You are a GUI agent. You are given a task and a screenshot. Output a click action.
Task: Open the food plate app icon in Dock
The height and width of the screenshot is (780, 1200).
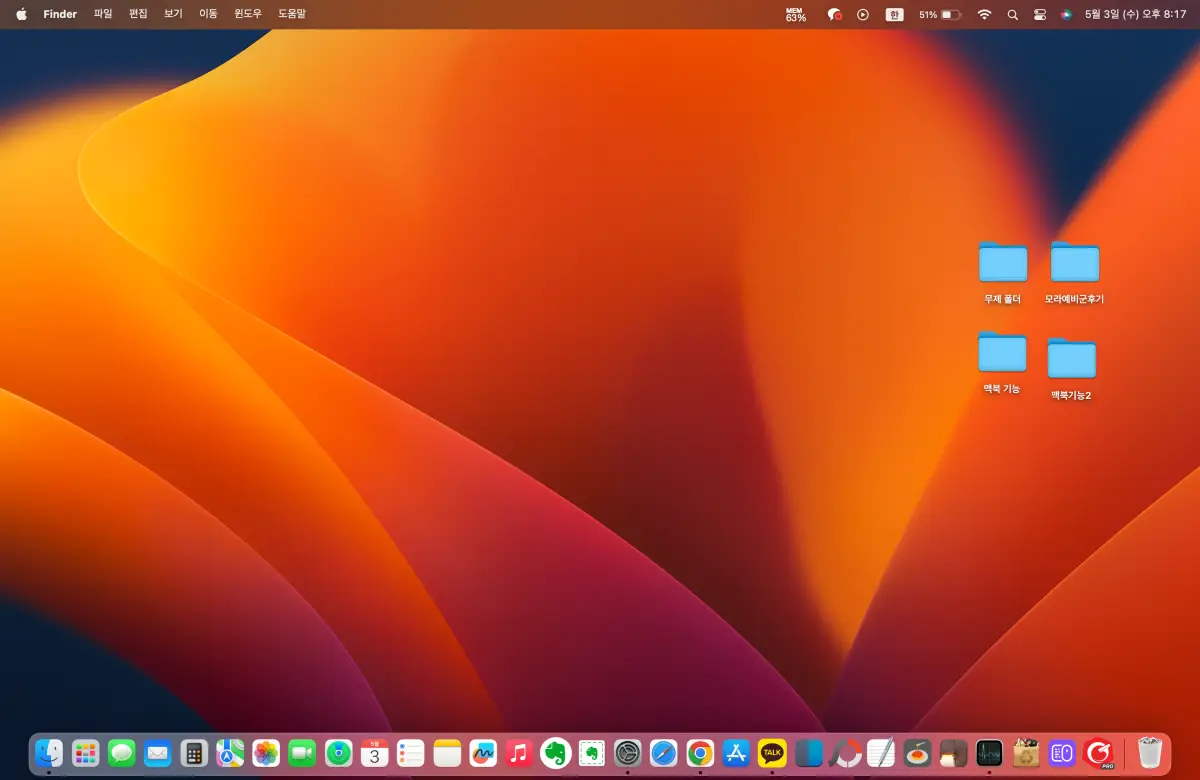917,753
